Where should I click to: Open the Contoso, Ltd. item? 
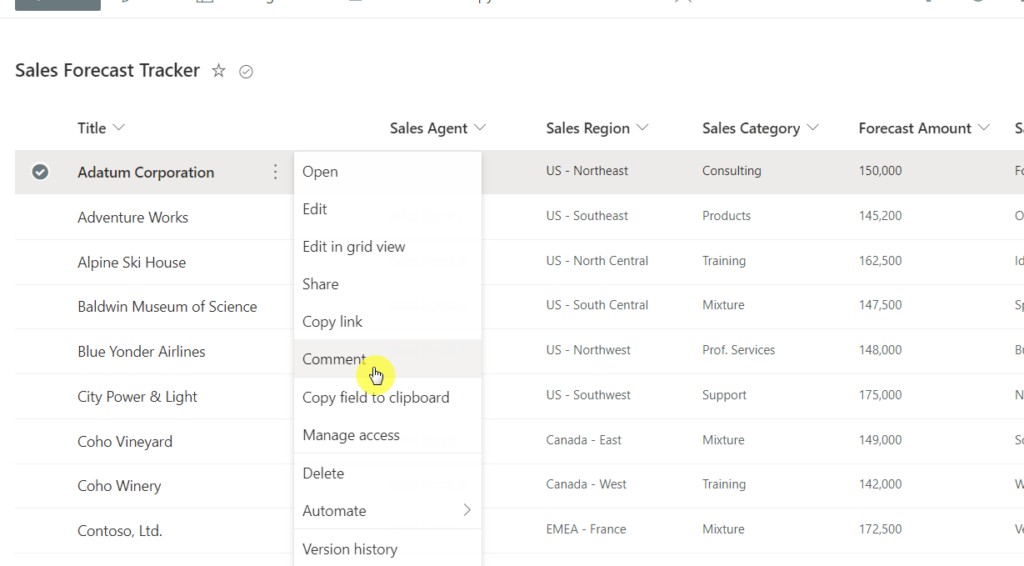tap(120, 531)
